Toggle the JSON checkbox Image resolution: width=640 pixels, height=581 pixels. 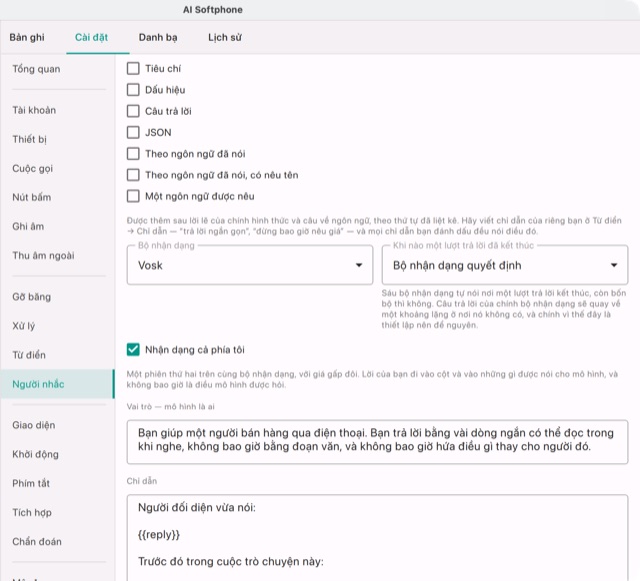pyautogui.click(x=133, y=132)
